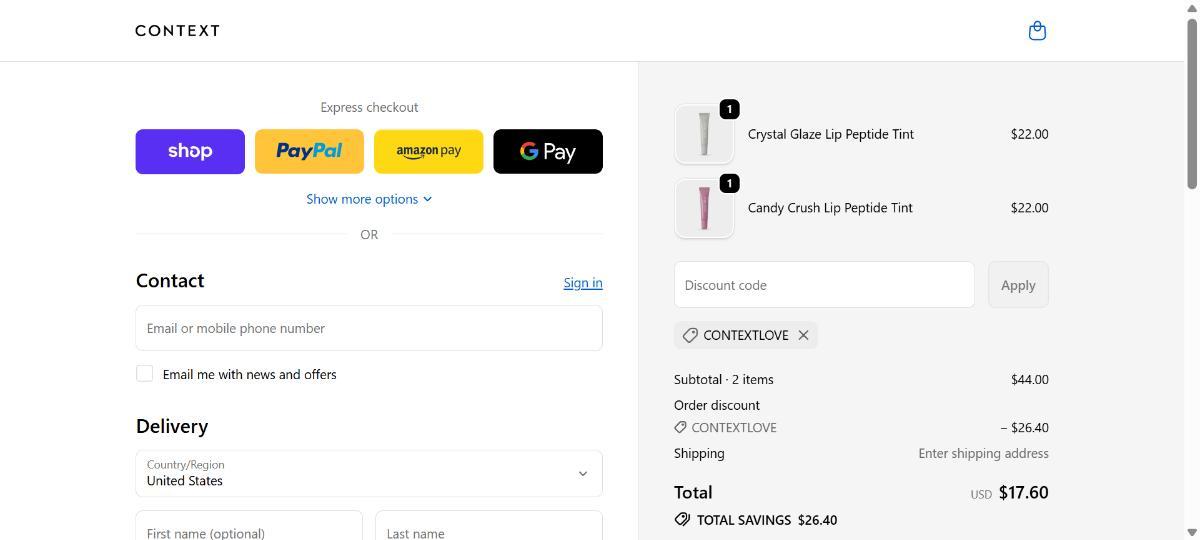Click the Last name input field
1200x540 pixels.
[x=489, y=527]
